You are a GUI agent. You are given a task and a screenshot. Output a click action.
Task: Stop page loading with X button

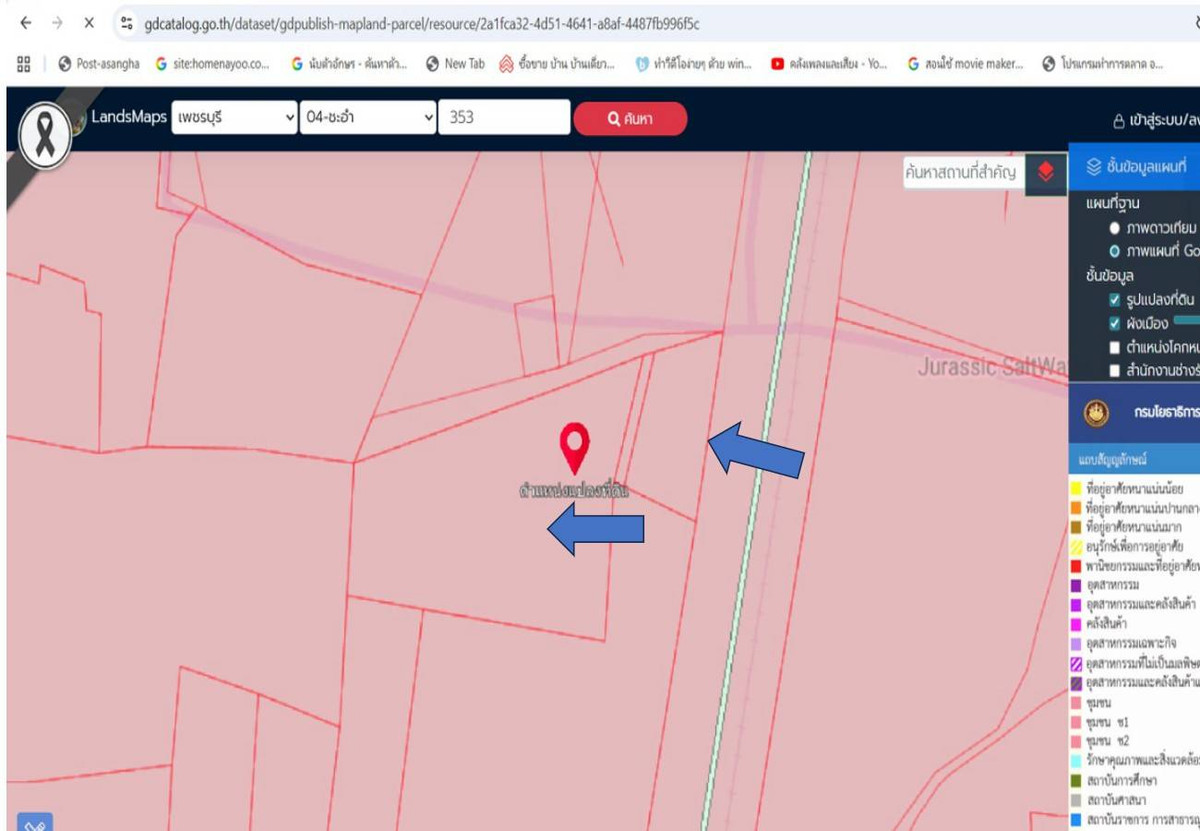click(89, 22)
